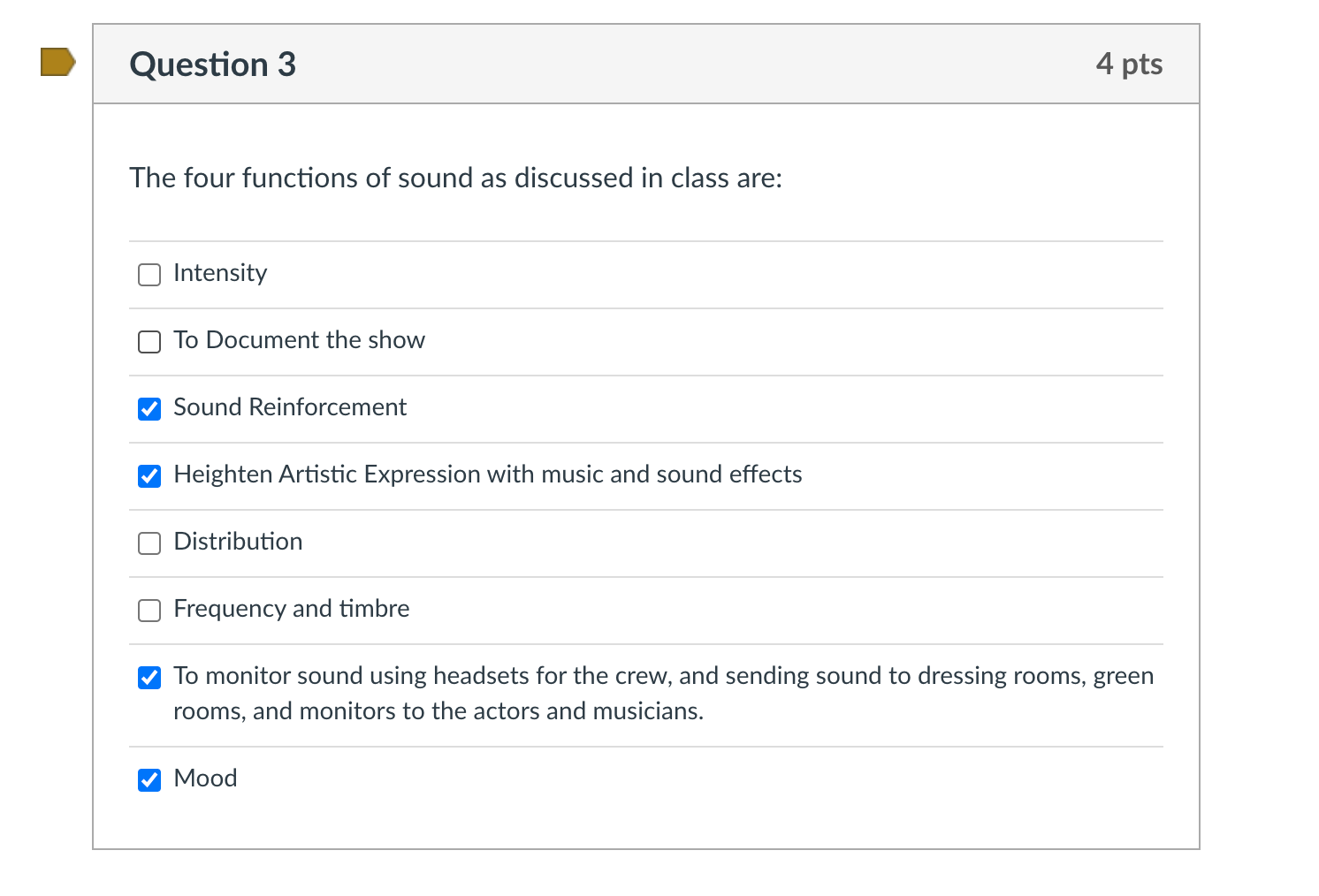Viewport: 1319px width, 896px height.
Task: Click the four functions of sound question text
Action: tap(456, 178)
